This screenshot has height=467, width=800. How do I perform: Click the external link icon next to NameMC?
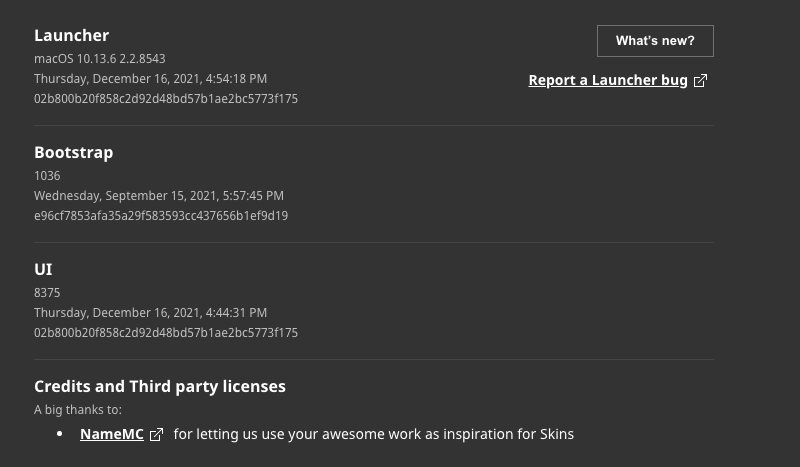[156, 435]
